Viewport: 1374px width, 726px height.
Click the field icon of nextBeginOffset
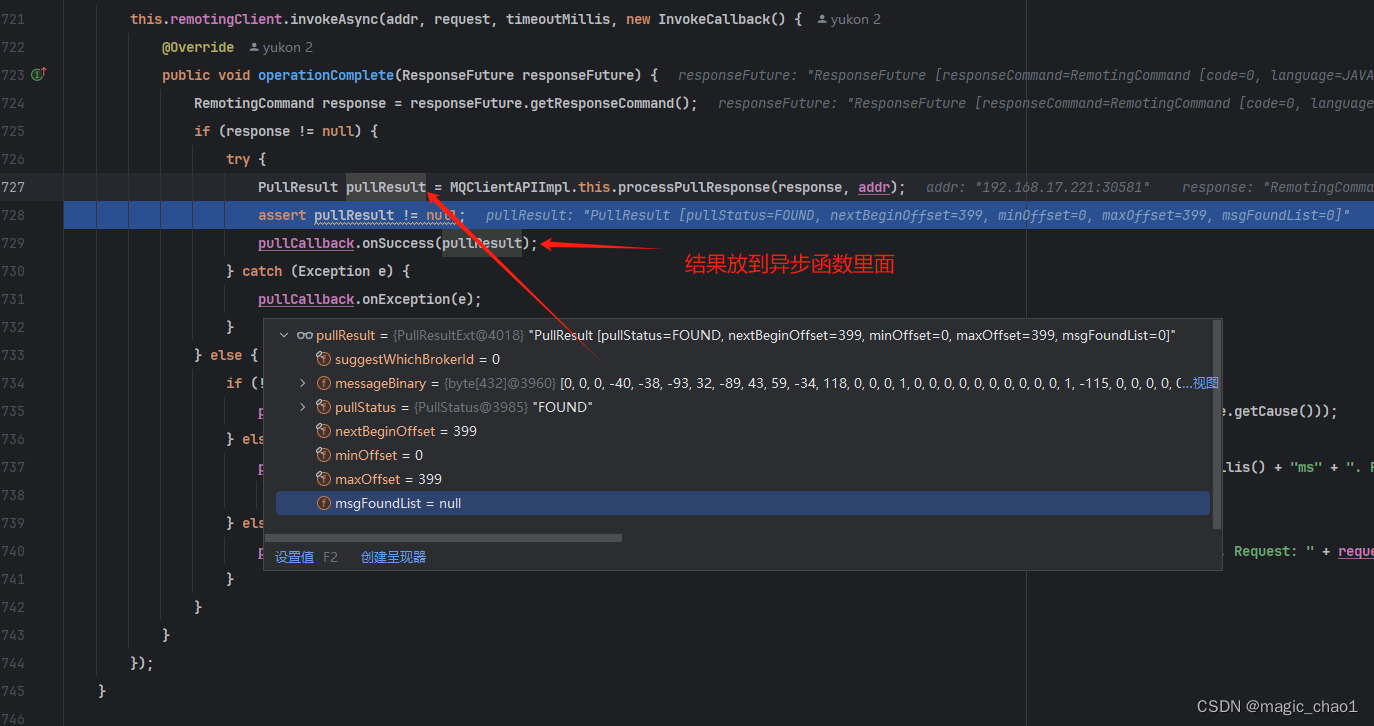coord(323,431)
